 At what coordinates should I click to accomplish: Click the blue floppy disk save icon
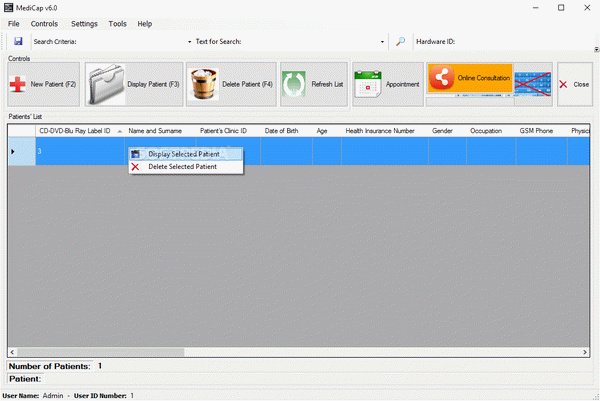coord(18,41)
